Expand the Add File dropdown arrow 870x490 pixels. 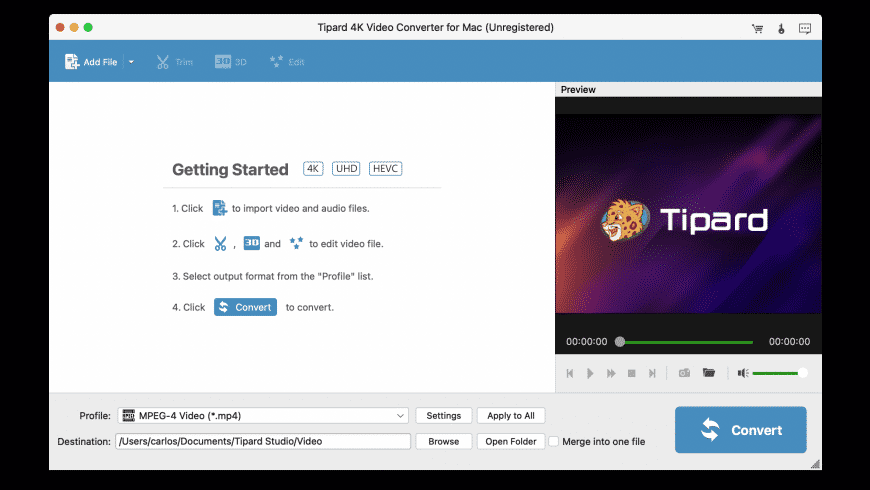[131, 62]
